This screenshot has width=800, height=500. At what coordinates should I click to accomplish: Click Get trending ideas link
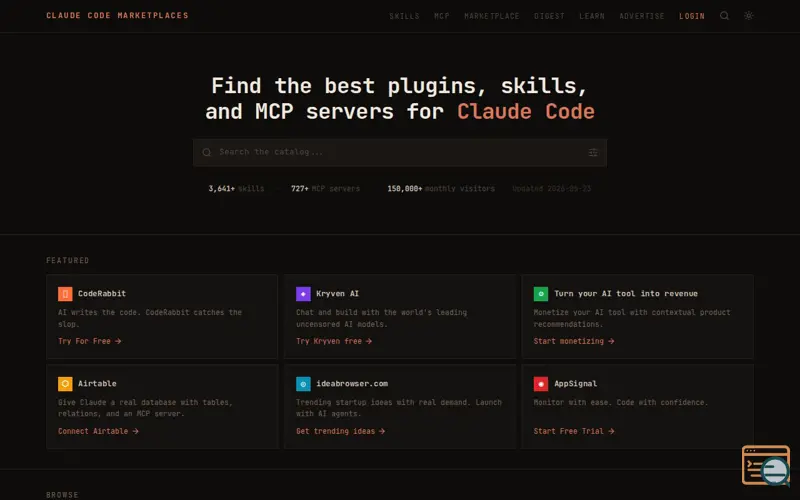[x=340, y=431]
